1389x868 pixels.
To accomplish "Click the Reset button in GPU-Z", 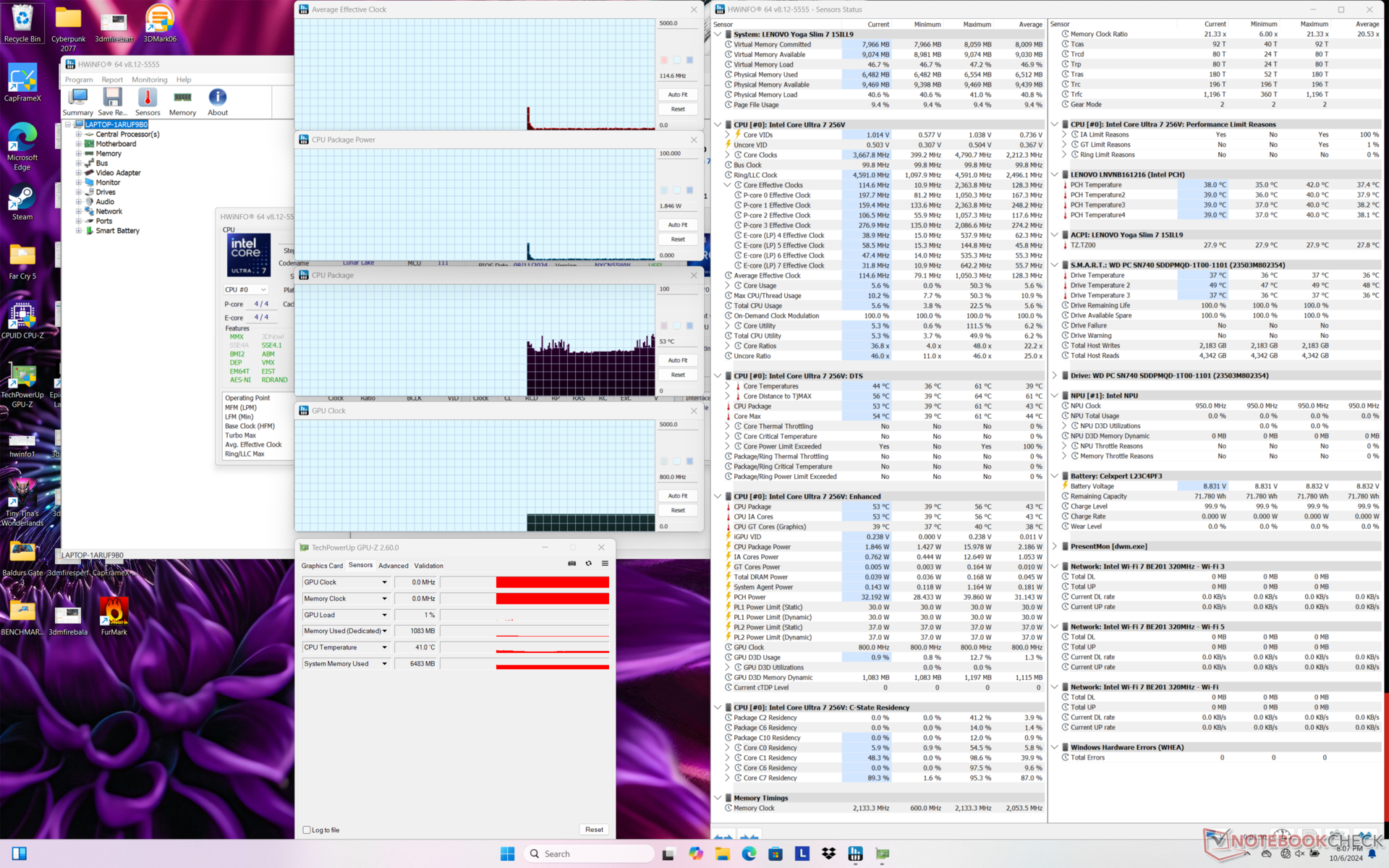I will point(594,830).
